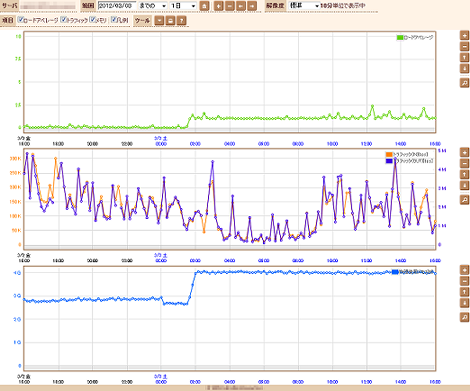This screenshot has height=391, width=470.
Task: Open help with the question mark icon
Action: [x=181, y=21]
